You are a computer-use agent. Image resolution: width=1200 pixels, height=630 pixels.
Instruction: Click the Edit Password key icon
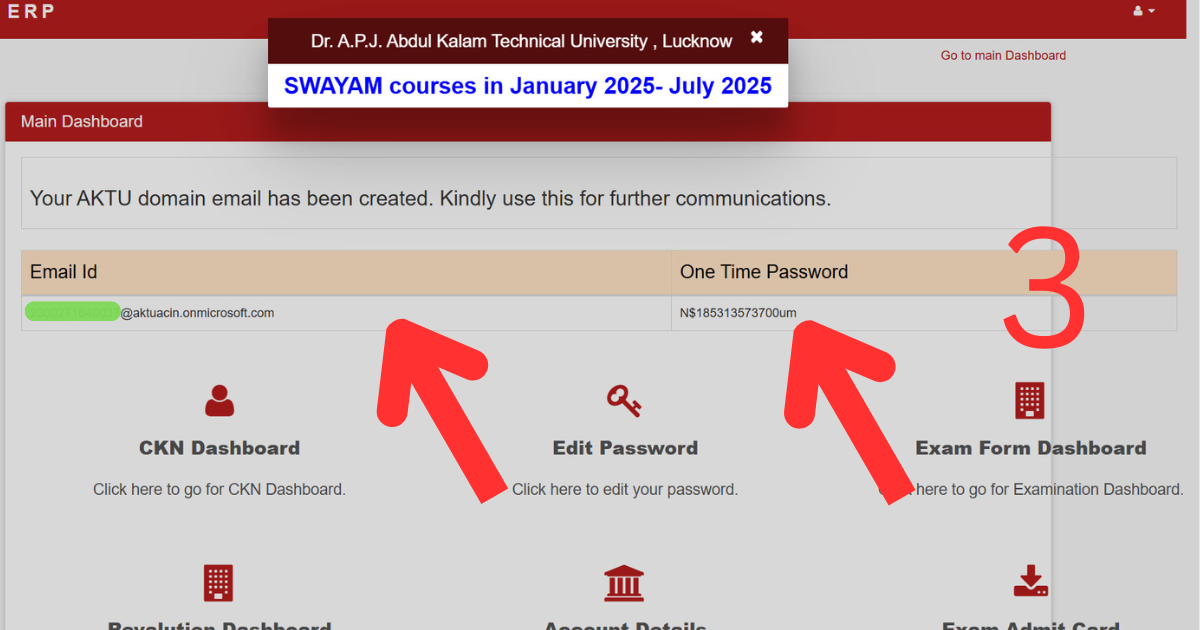click(624, 401)
